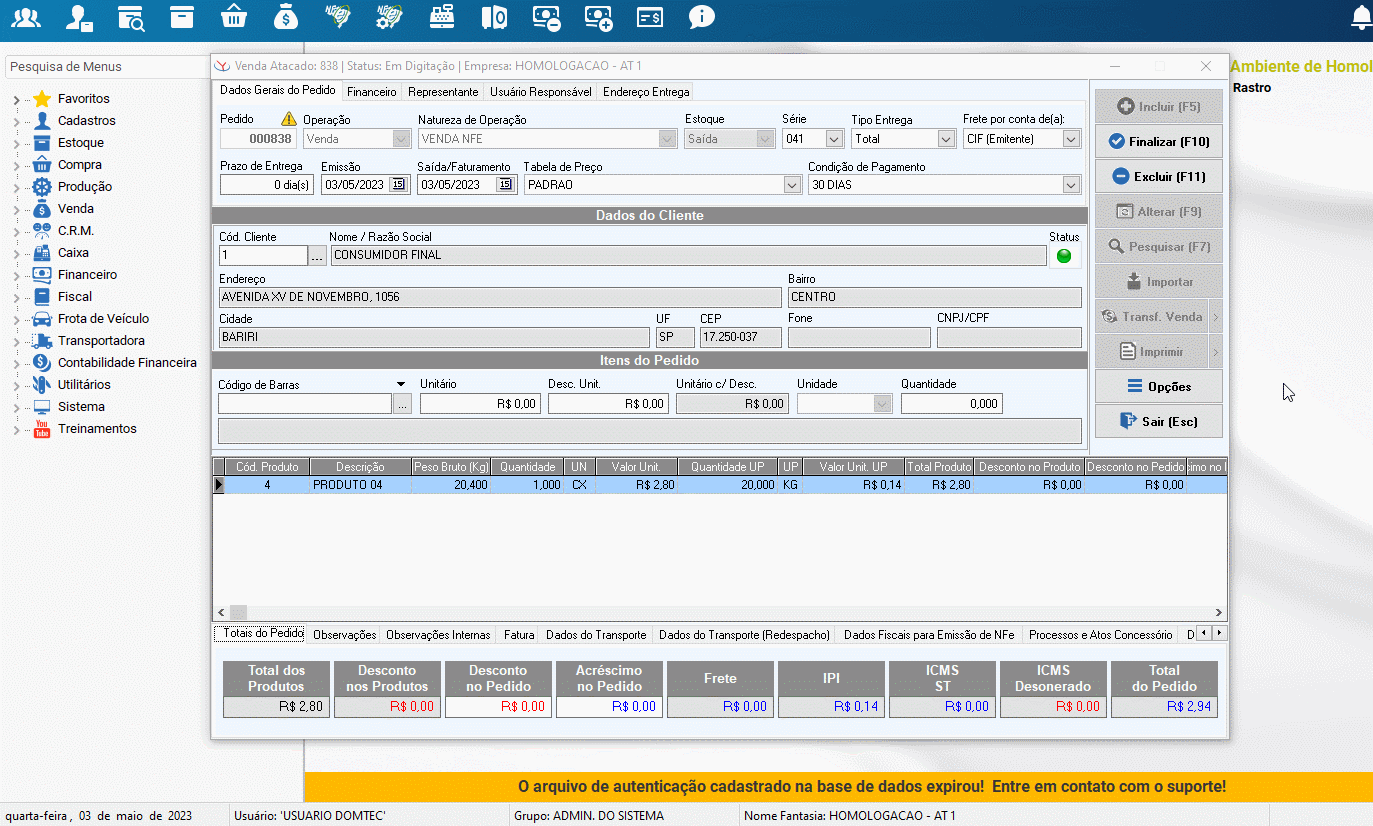The image size is (1373, 826).
Task: Expand the Compra menu node
Action: click(x=16, y=166)
